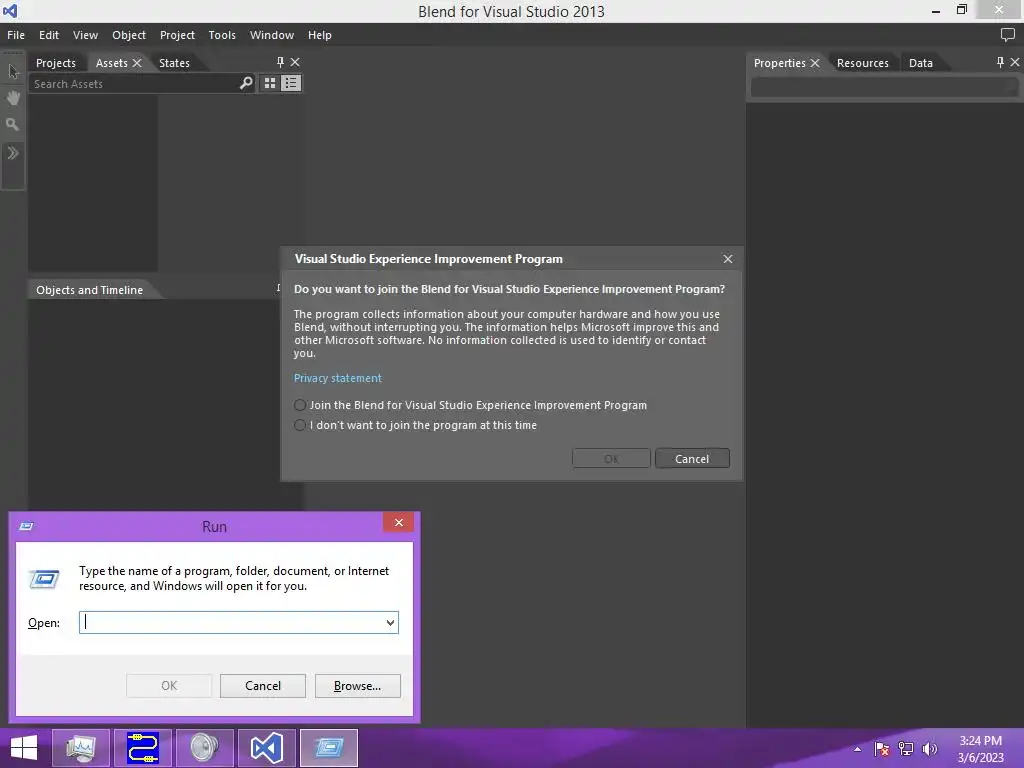Show hidden tray icons arrow
This screenshot has width=1024, height=768.
click(857, 749)
